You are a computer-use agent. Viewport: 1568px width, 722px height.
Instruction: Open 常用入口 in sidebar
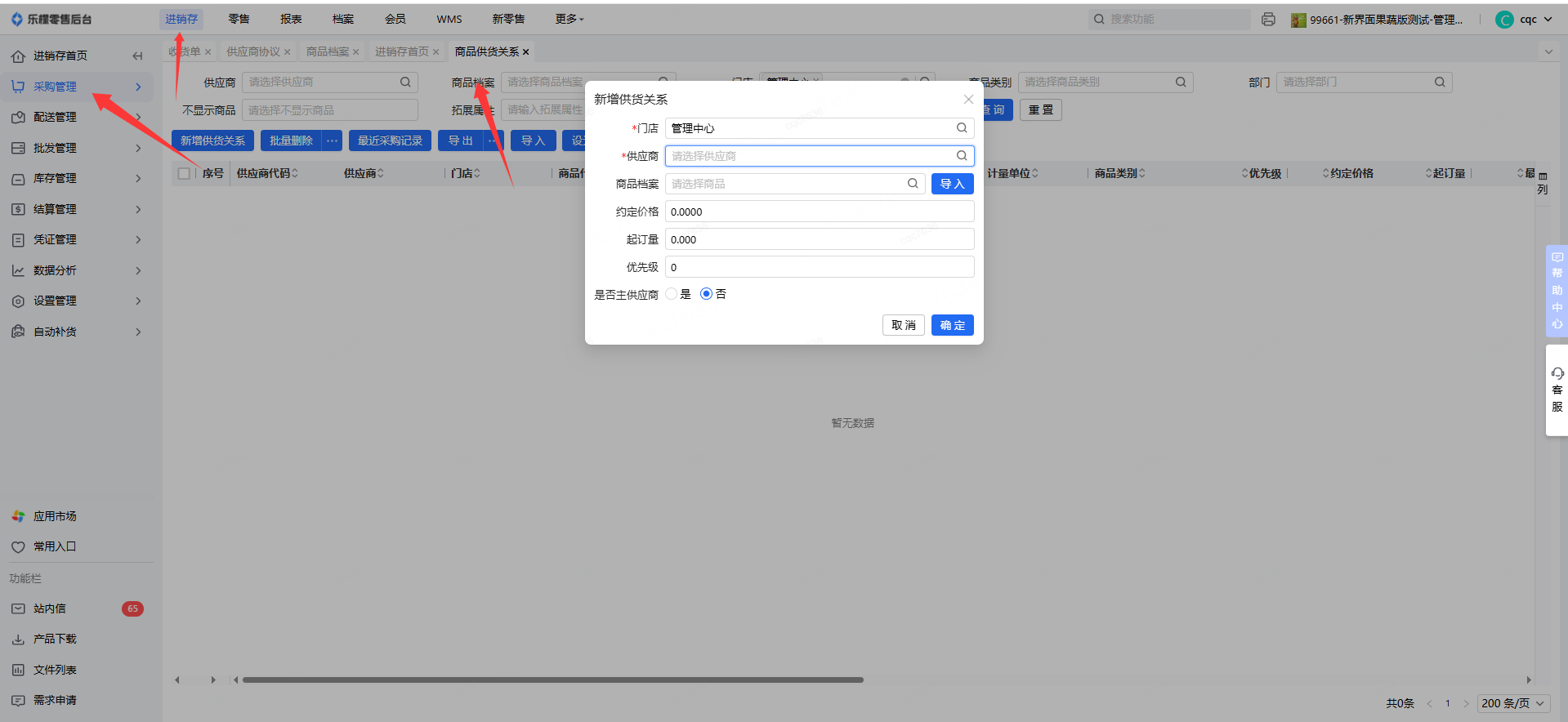(x=55, y=546)
